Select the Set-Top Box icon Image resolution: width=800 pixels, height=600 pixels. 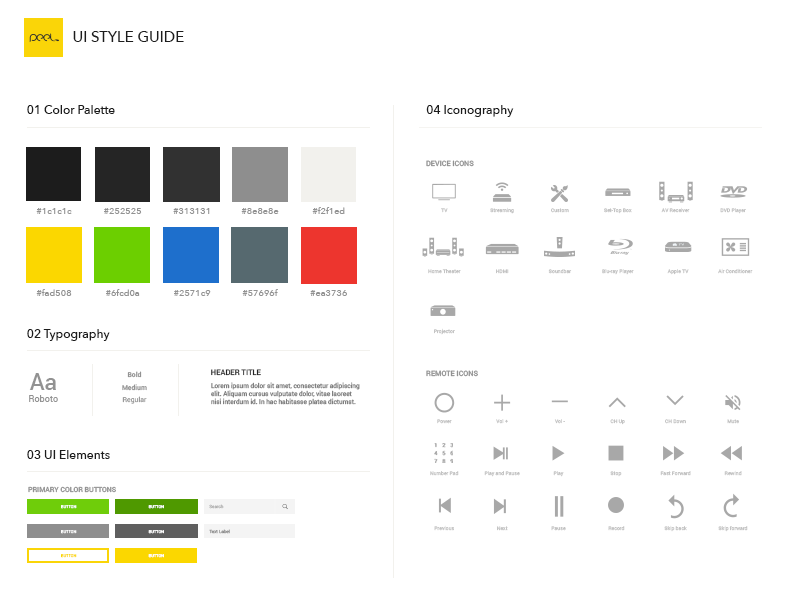pyautogui.click(x=617, y=193)
